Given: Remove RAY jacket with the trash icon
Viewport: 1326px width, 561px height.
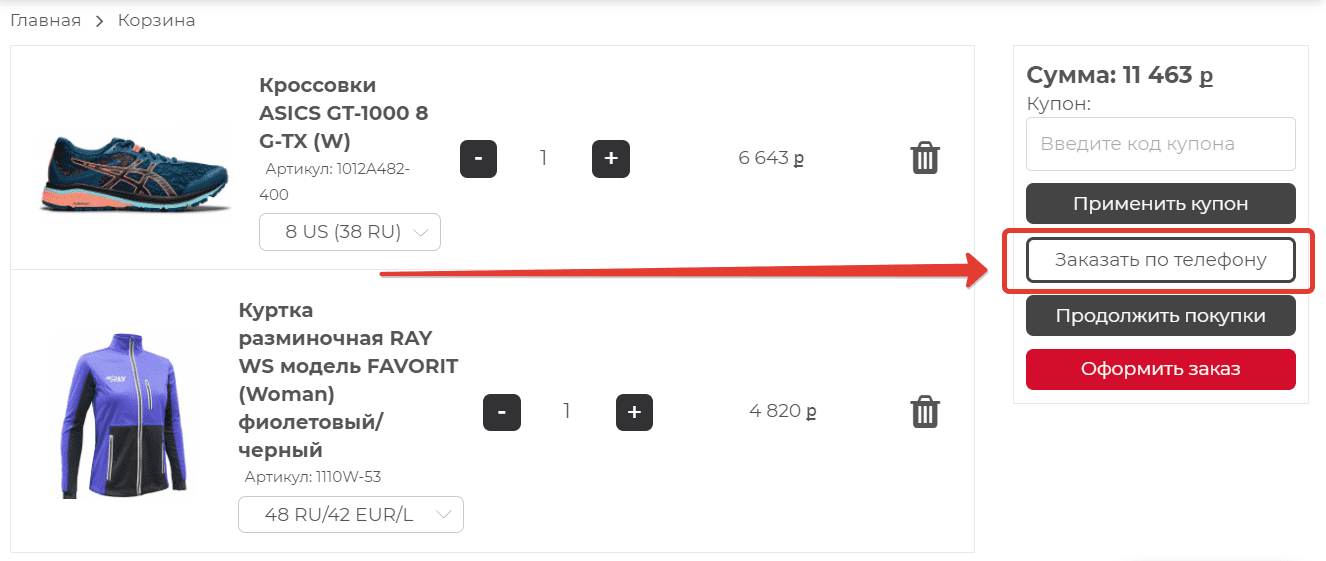Looking at the screenshot, I should (925, 412).
